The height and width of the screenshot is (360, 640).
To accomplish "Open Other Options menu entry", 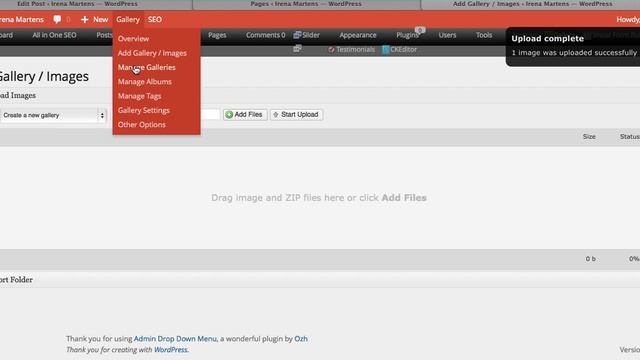I will point(142,124).
